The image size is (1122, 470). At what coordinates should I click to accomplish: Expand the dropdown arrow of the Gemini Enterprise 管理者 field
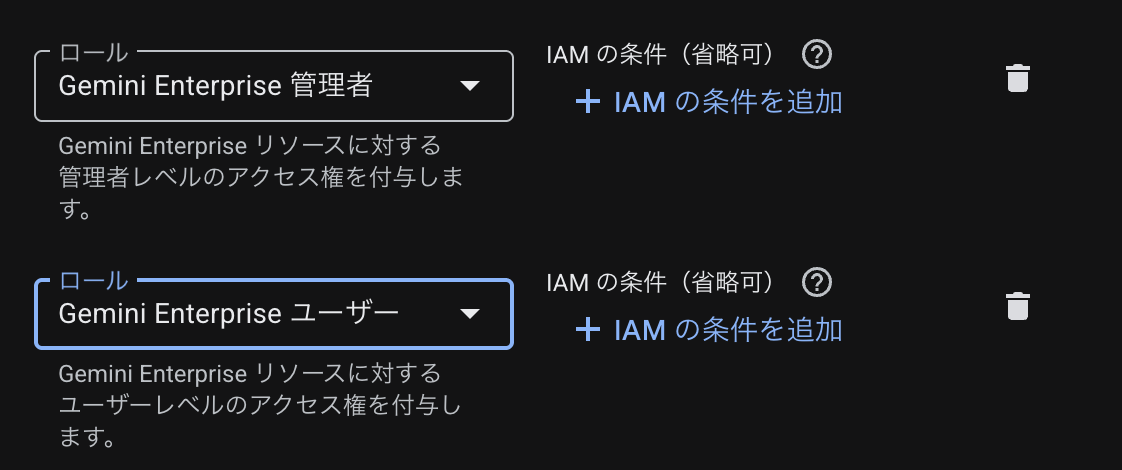pyautogui.click(x=469, y=86)
